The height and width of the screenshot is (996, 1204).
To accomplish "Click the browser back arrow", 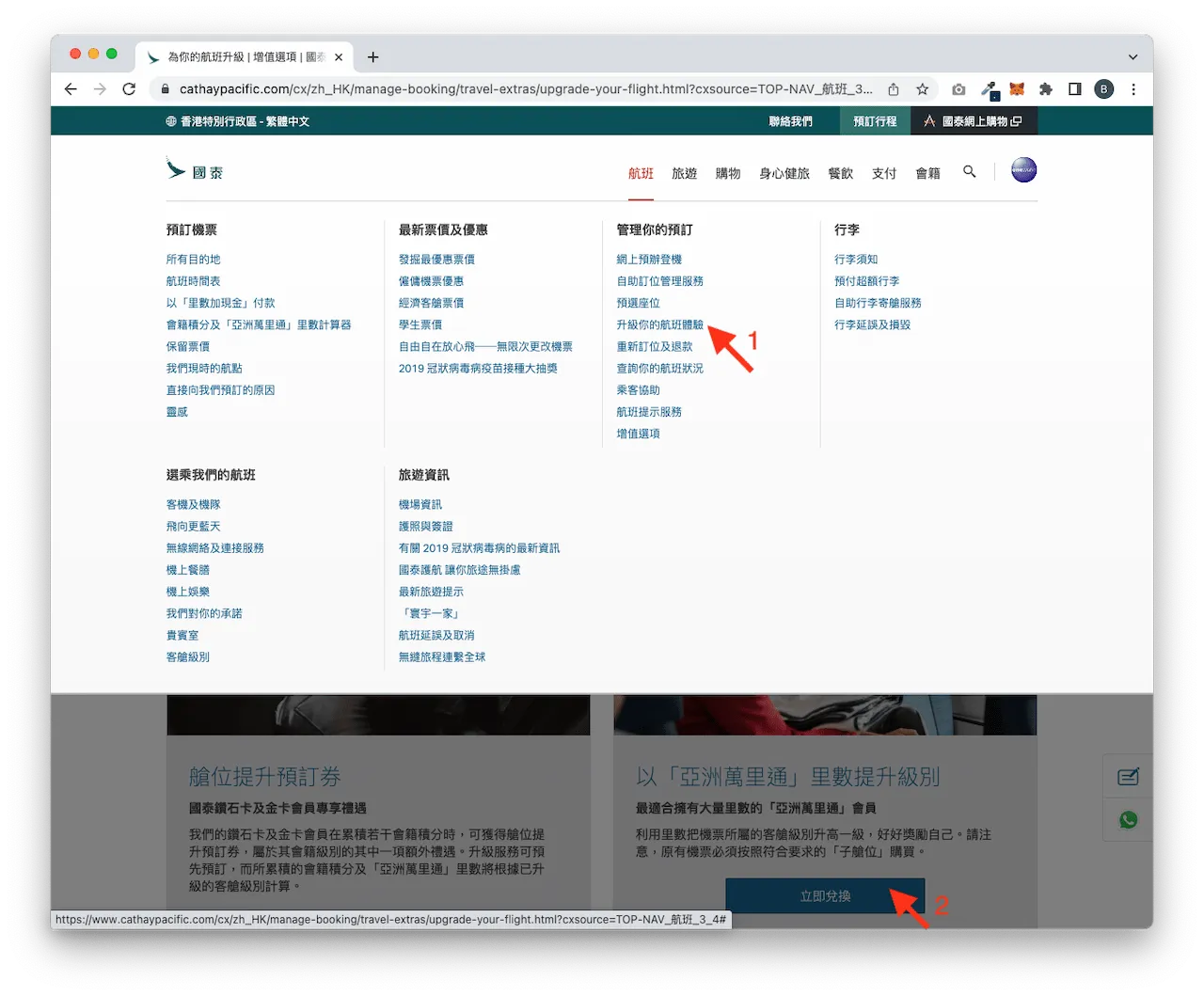I will [x=71, y=89].
